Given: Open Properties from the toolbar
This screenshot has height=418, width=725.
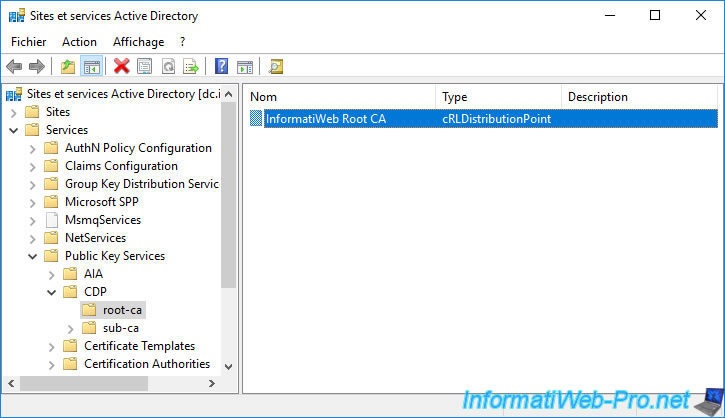Looking at the screenshot, I should click(145, 67).
